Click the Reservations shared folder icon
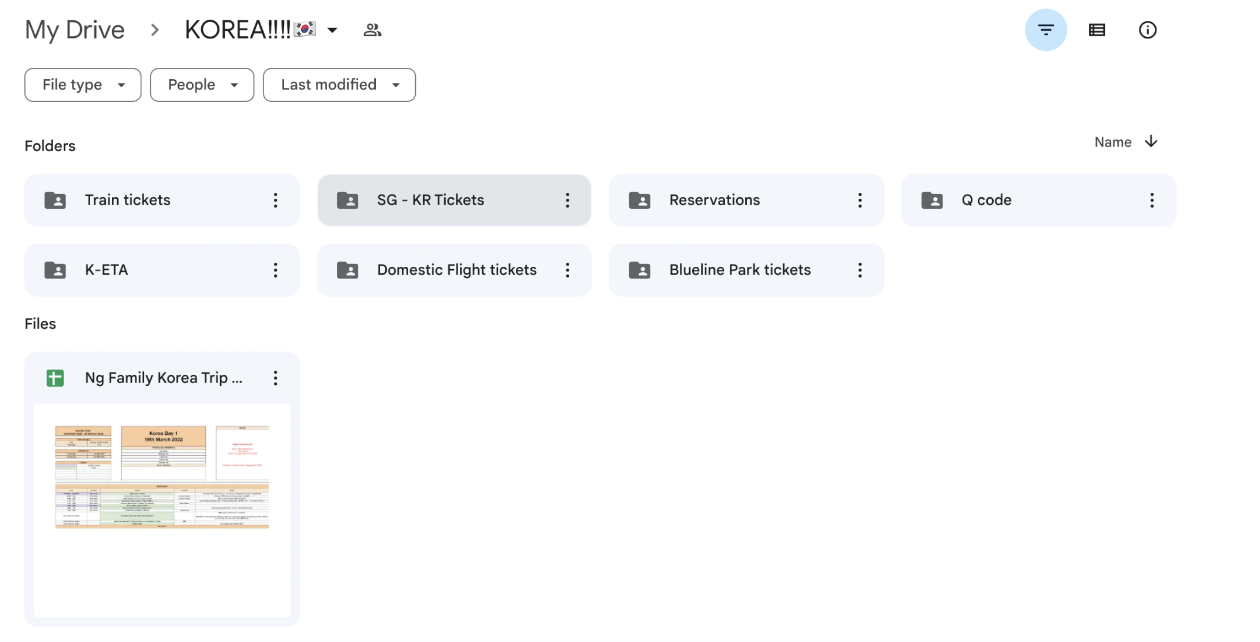 pos(640,200)
